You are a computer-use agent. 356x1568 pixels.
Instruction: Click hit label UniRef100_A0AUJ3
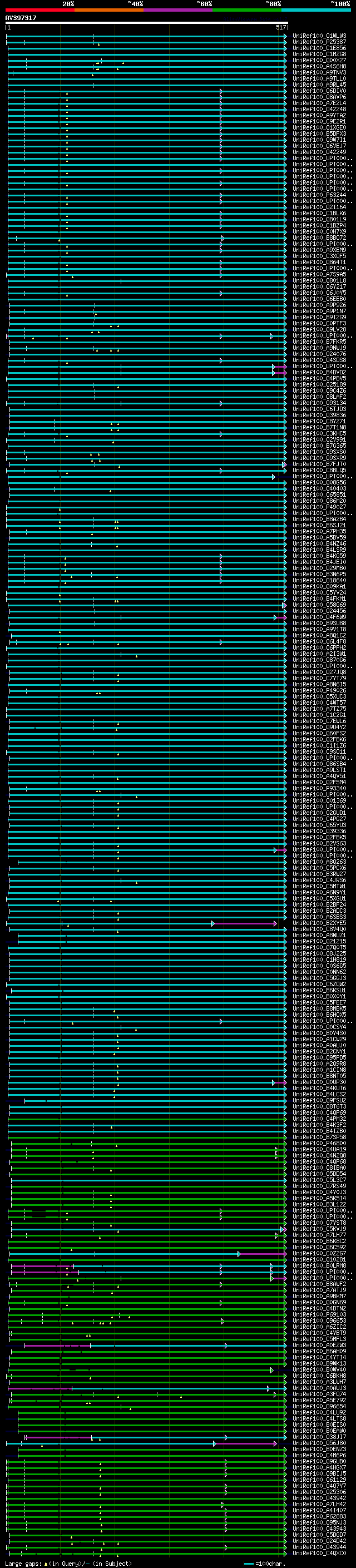319,1387
